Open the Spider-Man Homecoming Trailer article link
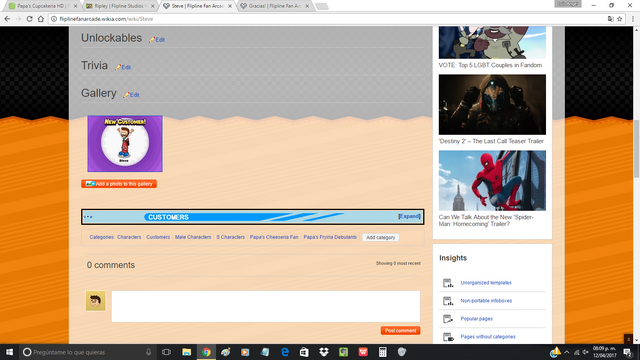 click(x=486, y=220)
